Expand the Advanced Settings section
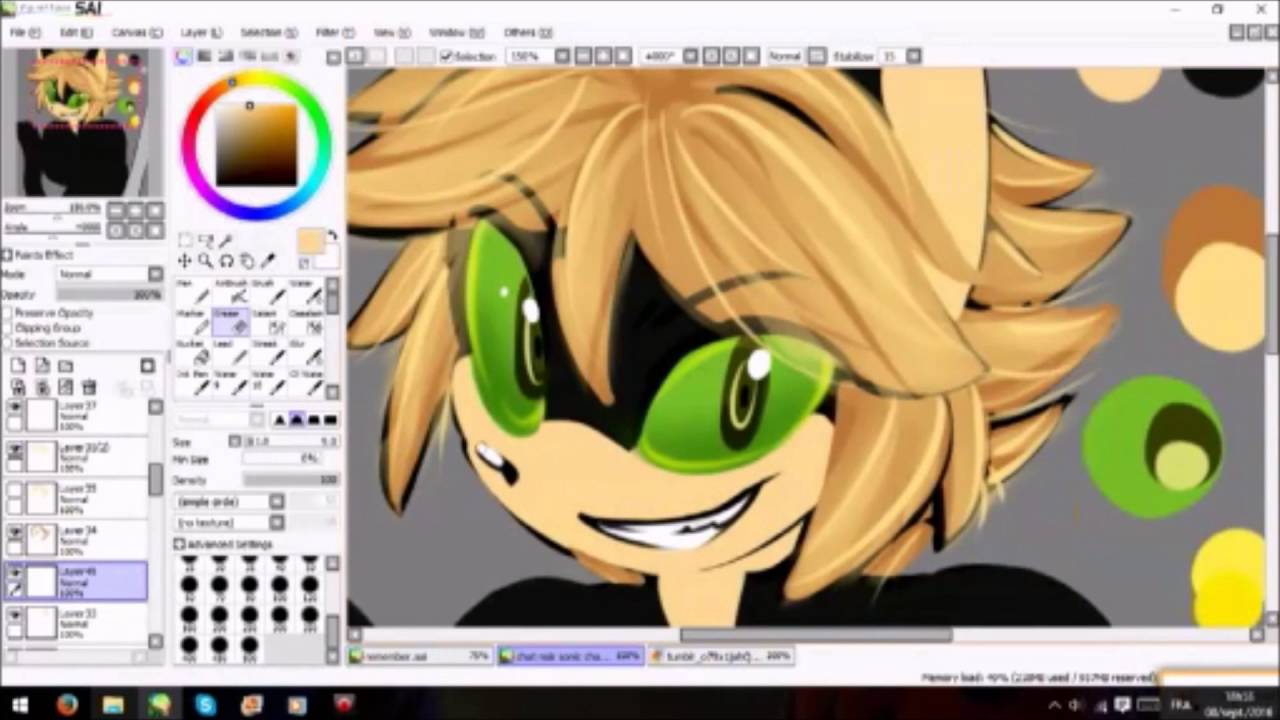1280x720 pixels. [x=181, y=544]
